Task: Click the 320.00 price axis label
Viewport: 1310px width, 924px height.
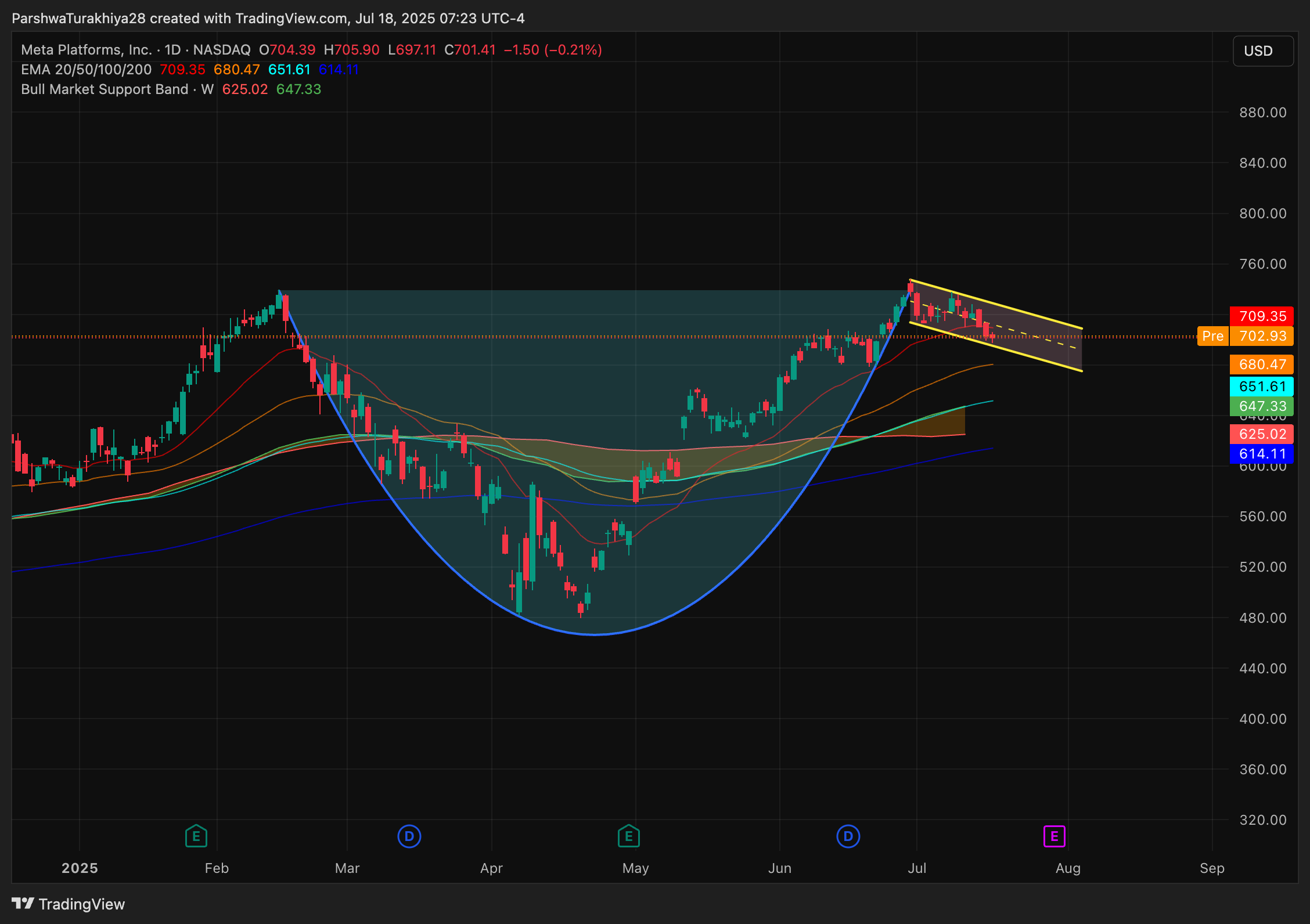Action: click(1263, 820)
